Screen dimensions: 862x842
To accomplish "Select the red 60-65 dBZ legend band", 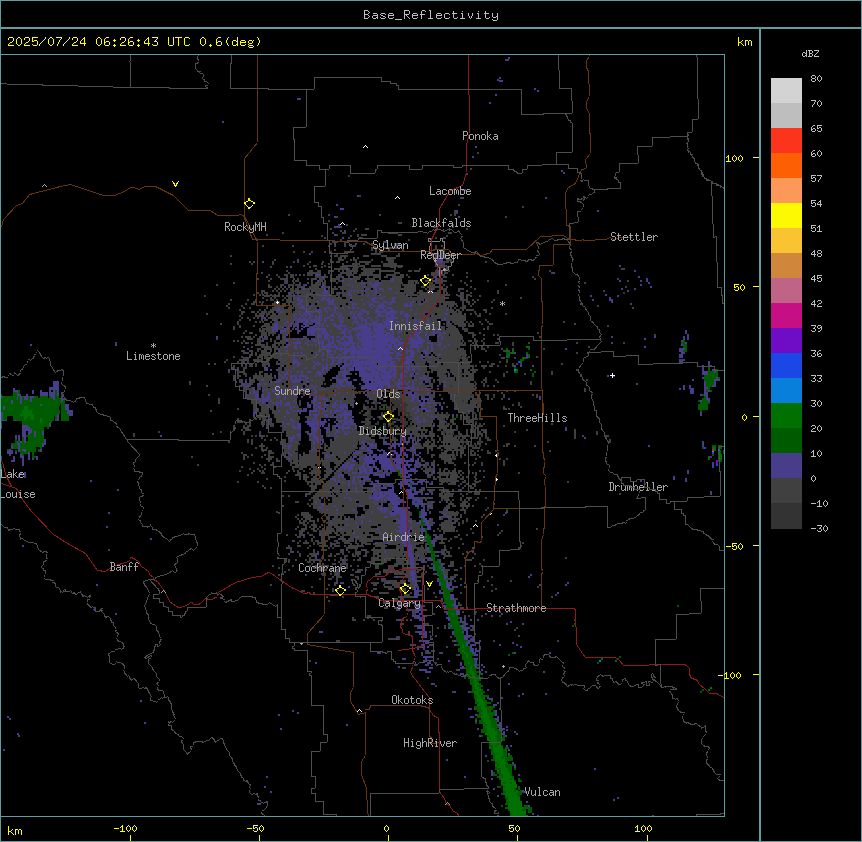I will [x=786, y=141].
